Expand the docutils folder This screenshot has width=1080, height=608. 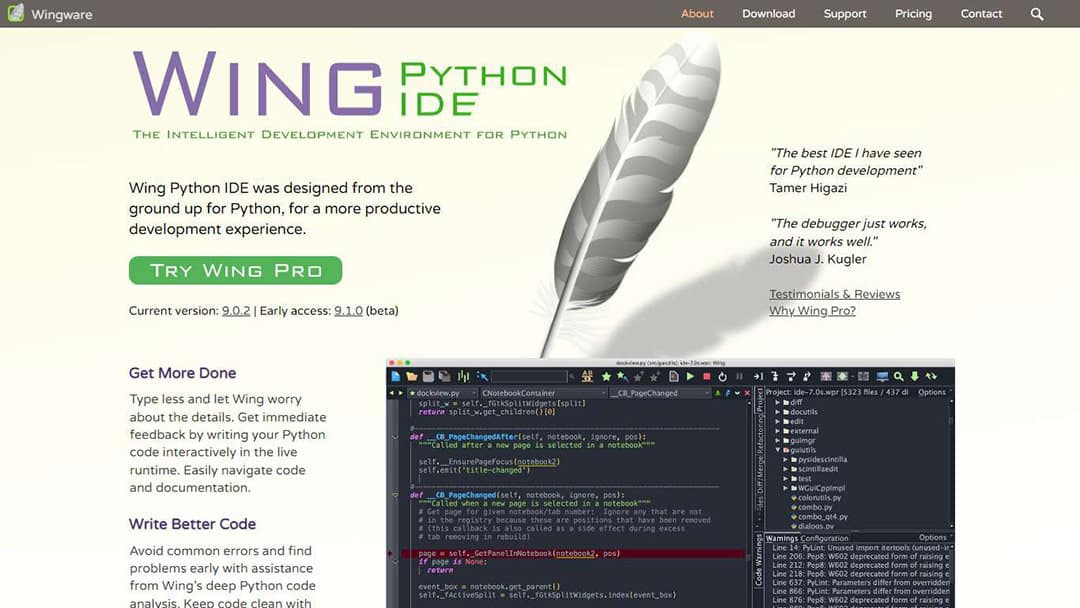(778, 412)
